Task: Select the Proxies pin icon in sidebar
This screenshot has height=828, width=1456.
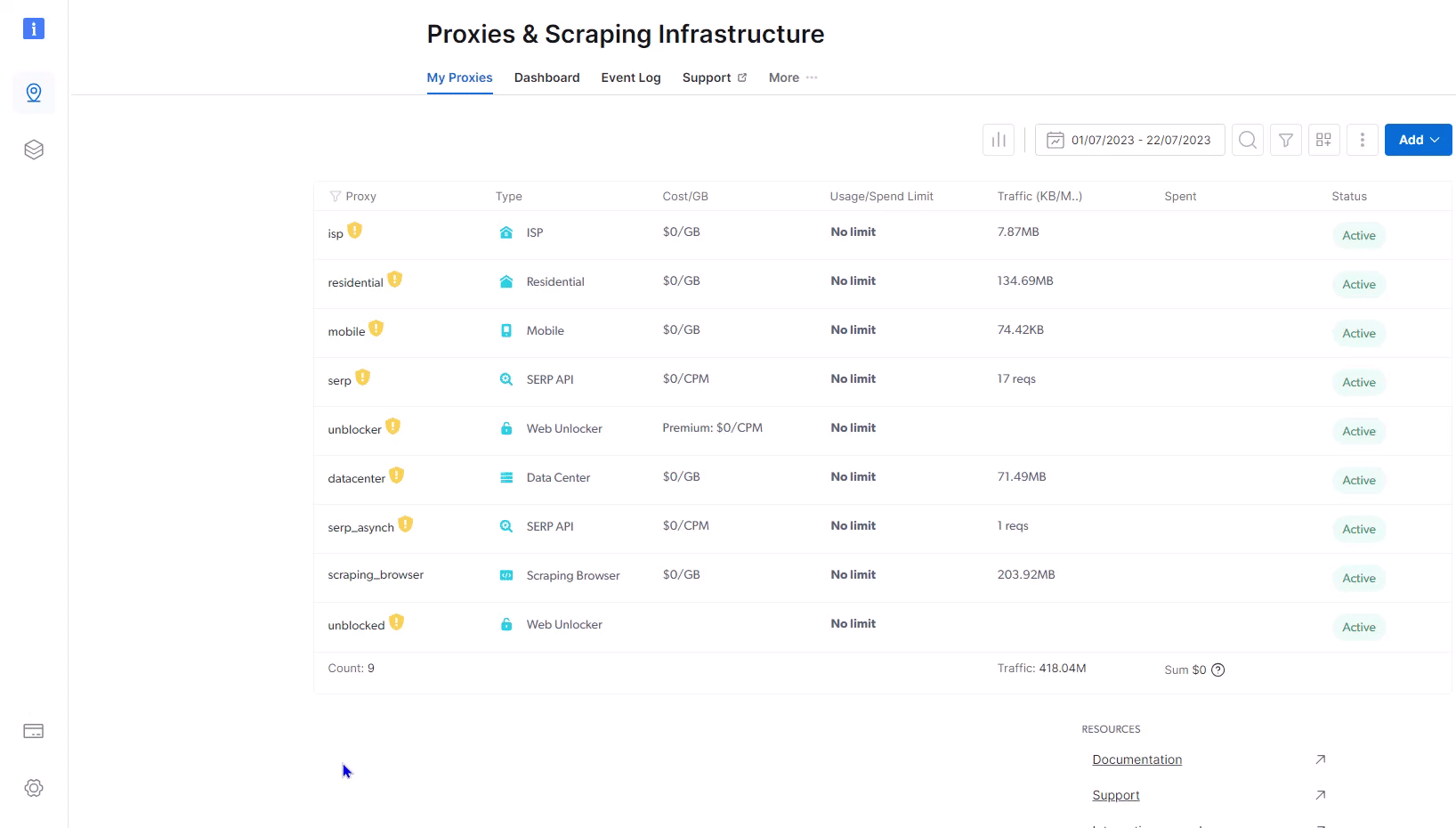Action: point(33,93)
